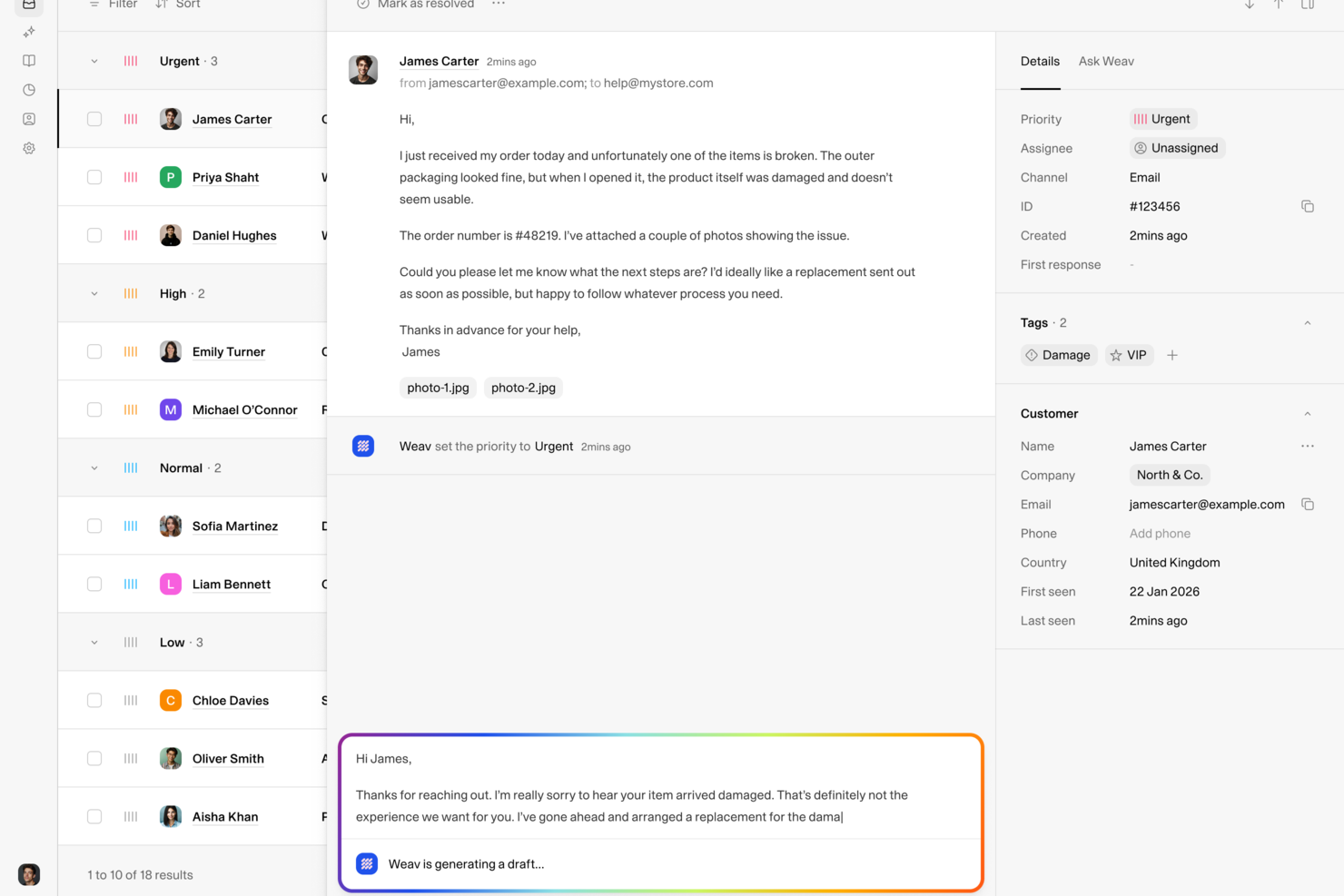Screen dimensions: 1344x896
Task: Collapse the Low group chevron
Action: [94, 642]
